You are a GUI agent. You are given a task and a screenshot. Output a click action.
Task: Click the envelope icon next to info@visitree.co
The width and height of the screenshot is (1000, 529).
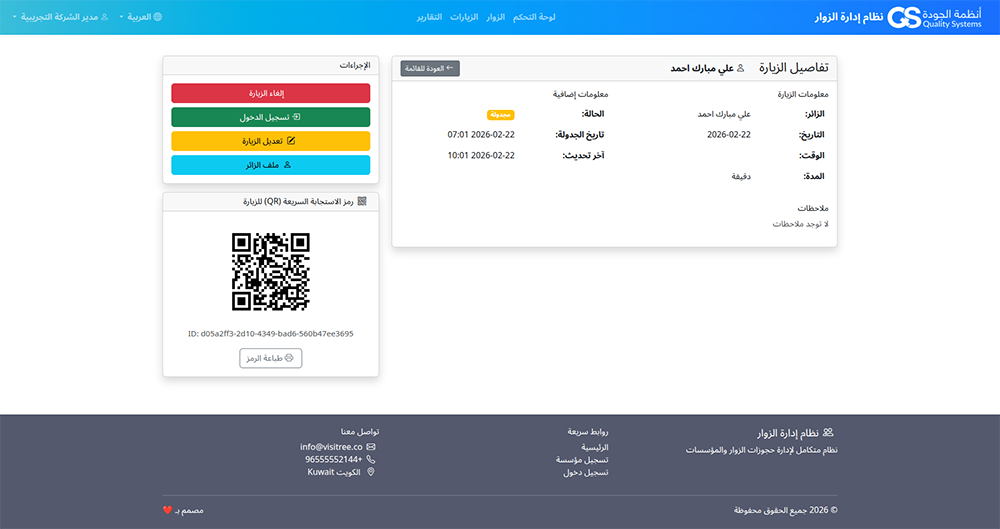point(371,446)
